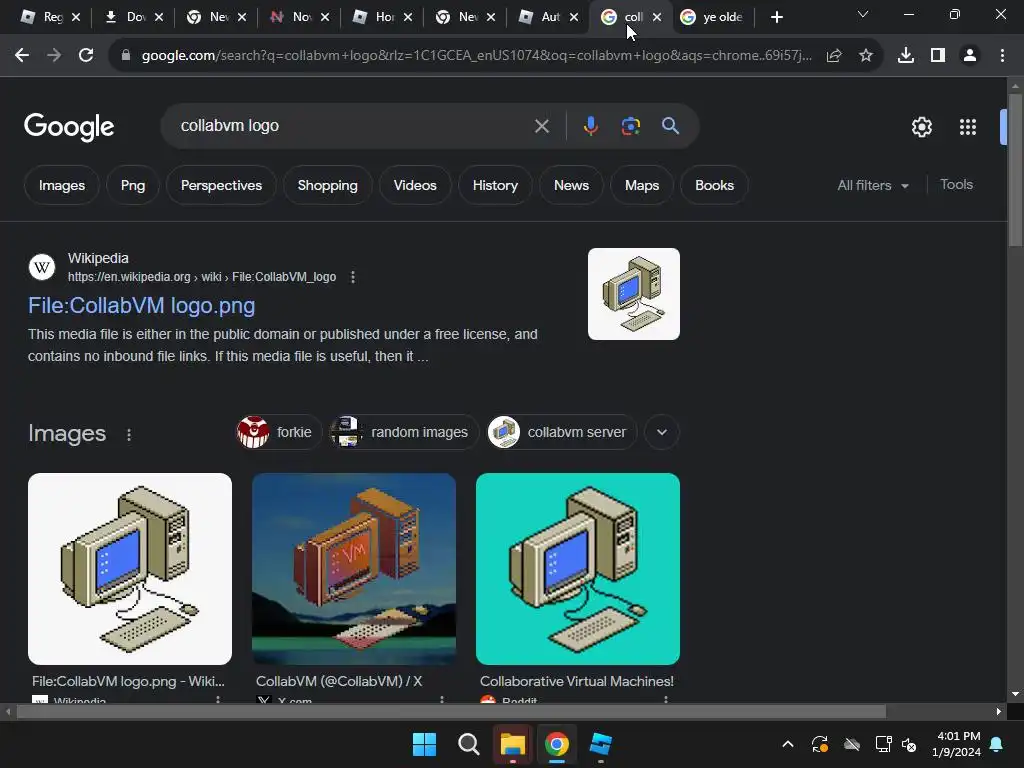Screen dimensions: 1024x768
Task: Switch to the 'ye olde' tab
Action: click(714, 17)
